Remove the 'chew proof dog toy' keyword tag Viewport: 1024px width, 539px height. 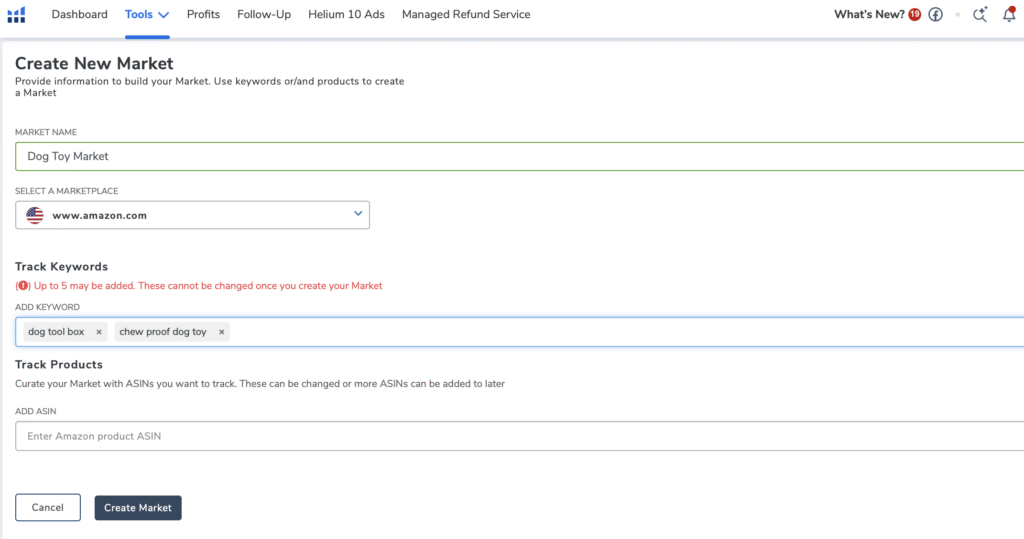[221, 332]
